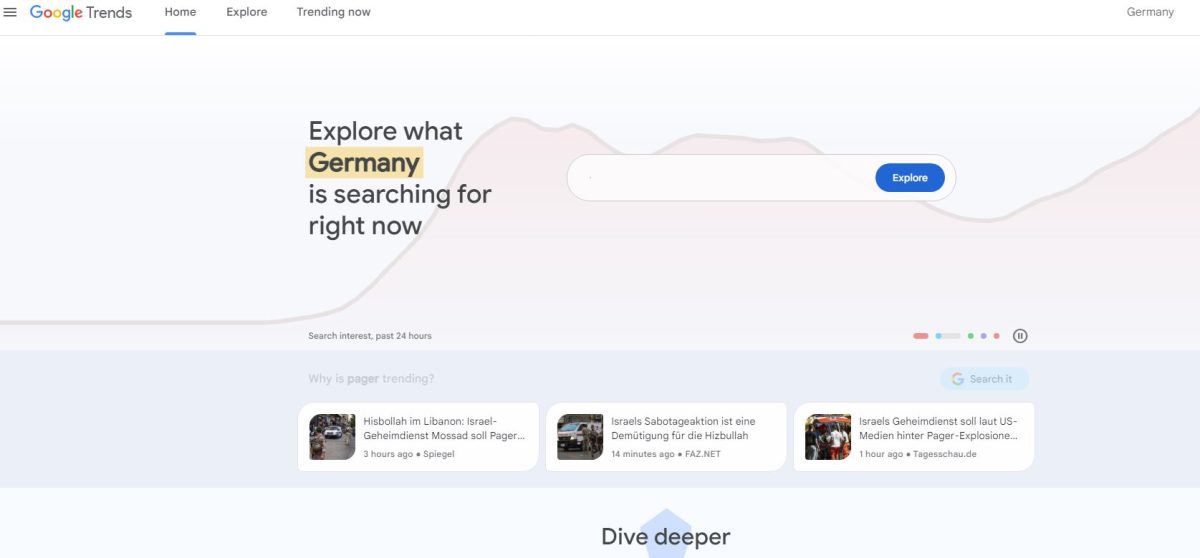Select the purple carousel indicator dot
The height and width of the screenshot is (558, 1200).
point(984,336)
